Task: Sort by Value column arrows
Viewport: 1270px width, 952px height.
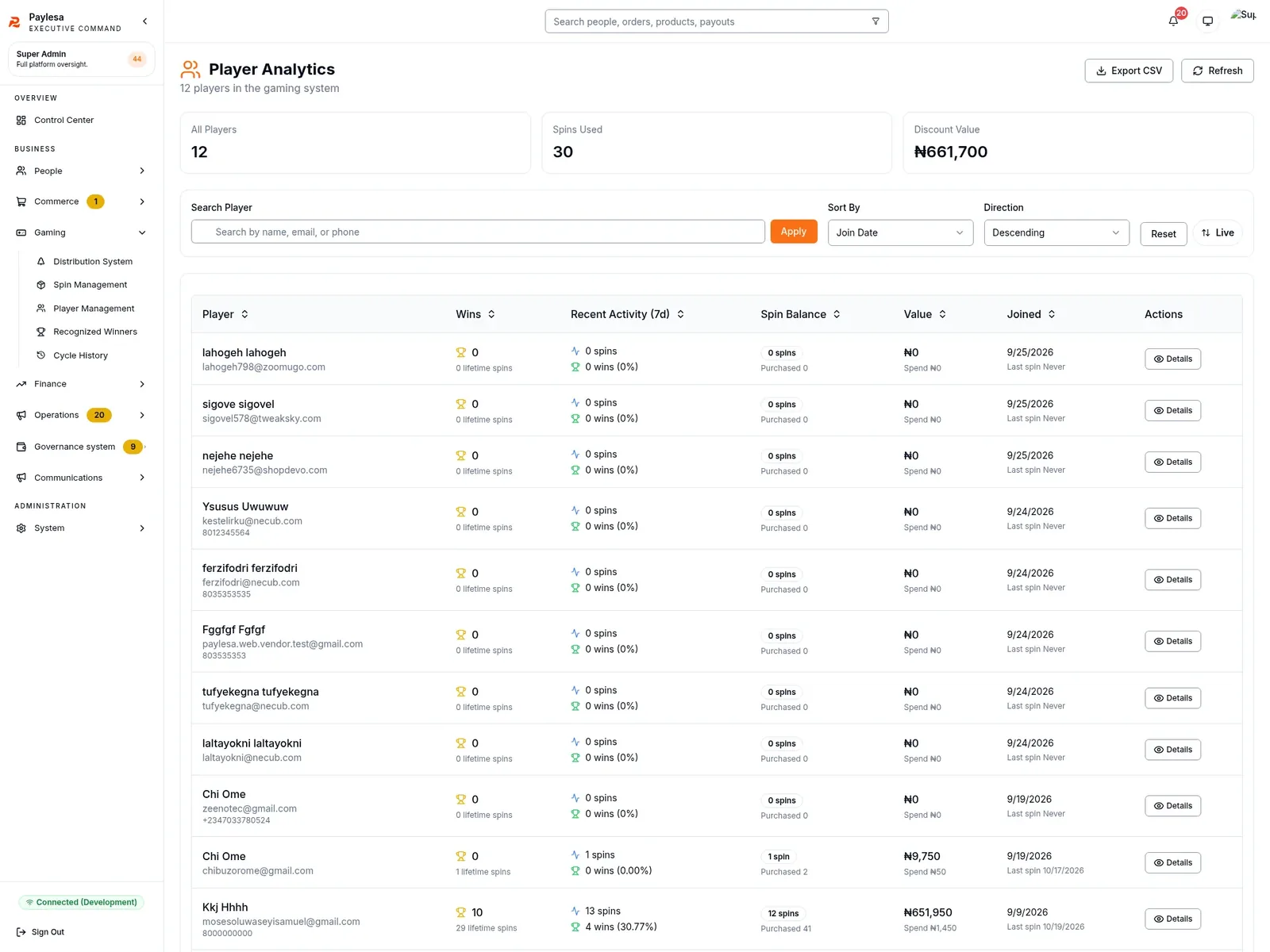Action: [x=942, y=314]
